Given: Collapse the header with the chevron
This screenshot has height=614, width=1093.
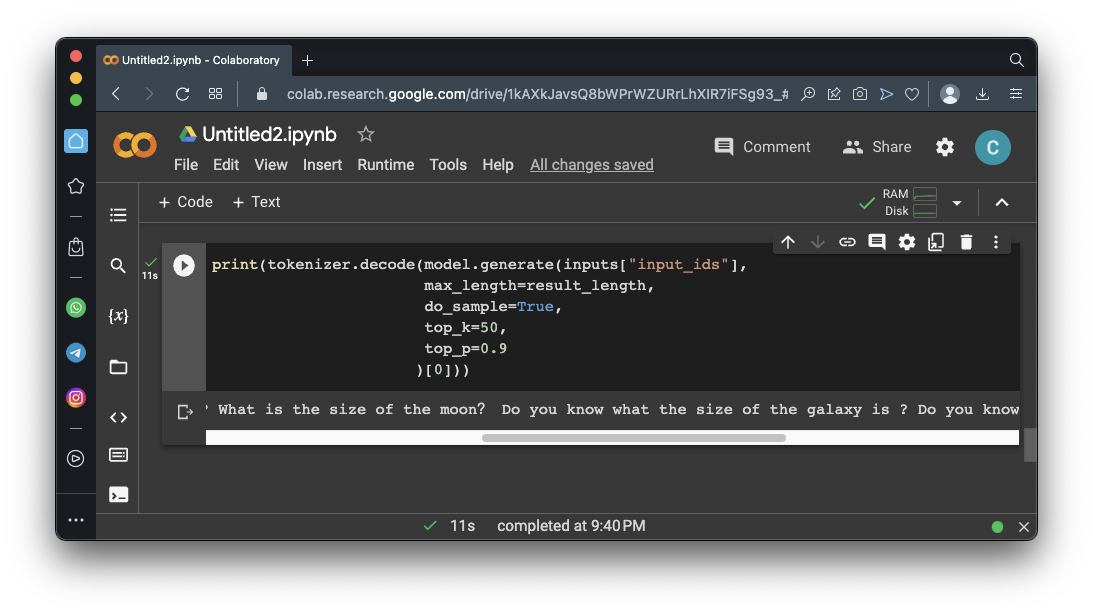Looking at the screenshot, I should pyautogui.click(x=1002, y=203).
